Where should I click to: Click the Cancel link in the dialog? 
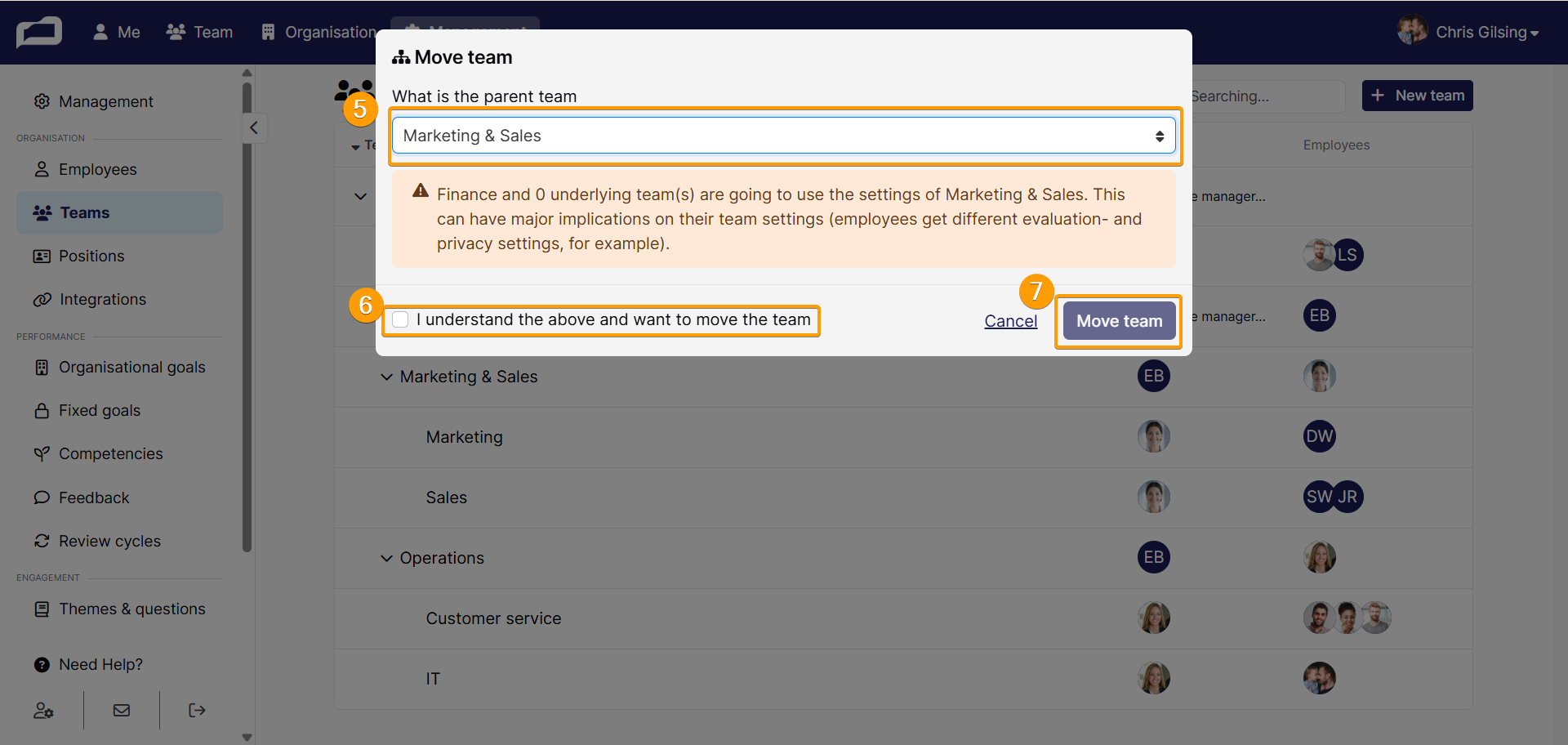click(x=1010, y=321)
